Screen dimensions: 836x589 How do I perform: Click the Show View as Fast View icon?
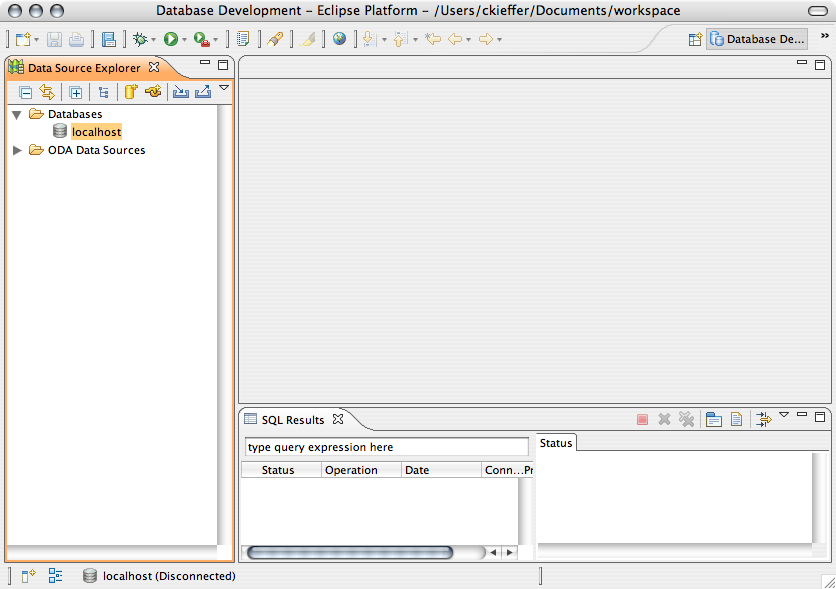click(28, 576)
